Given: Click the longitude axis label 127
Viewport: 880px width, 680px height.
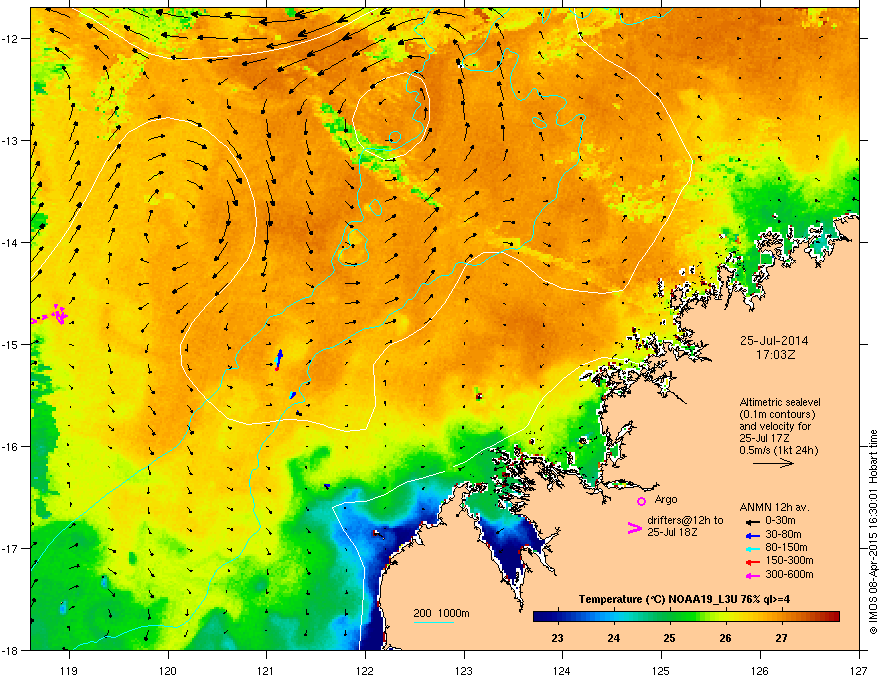Looking at the screenshot, I should pos(859,670).
